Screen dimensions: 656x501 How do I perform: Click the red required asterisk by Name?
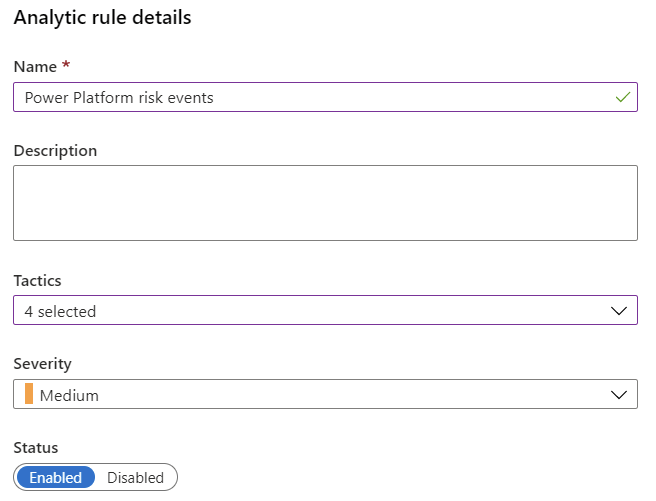pyautogui.click(x=66, y=65)
